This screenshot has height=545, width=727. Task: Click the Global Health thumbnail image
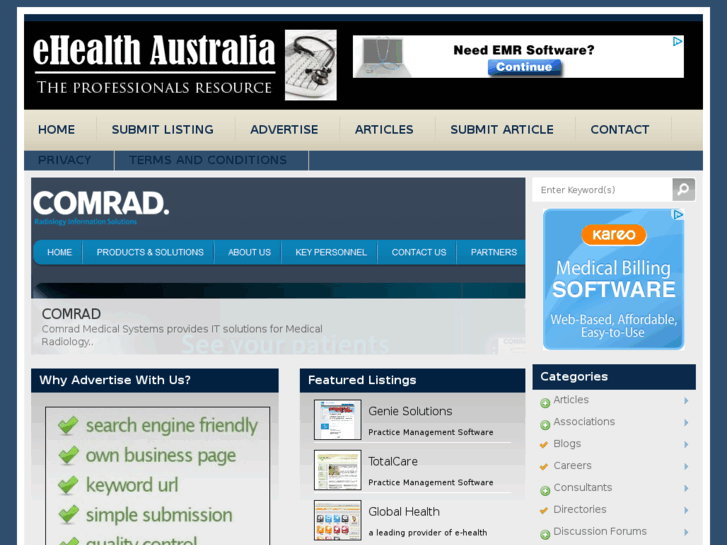338,520
